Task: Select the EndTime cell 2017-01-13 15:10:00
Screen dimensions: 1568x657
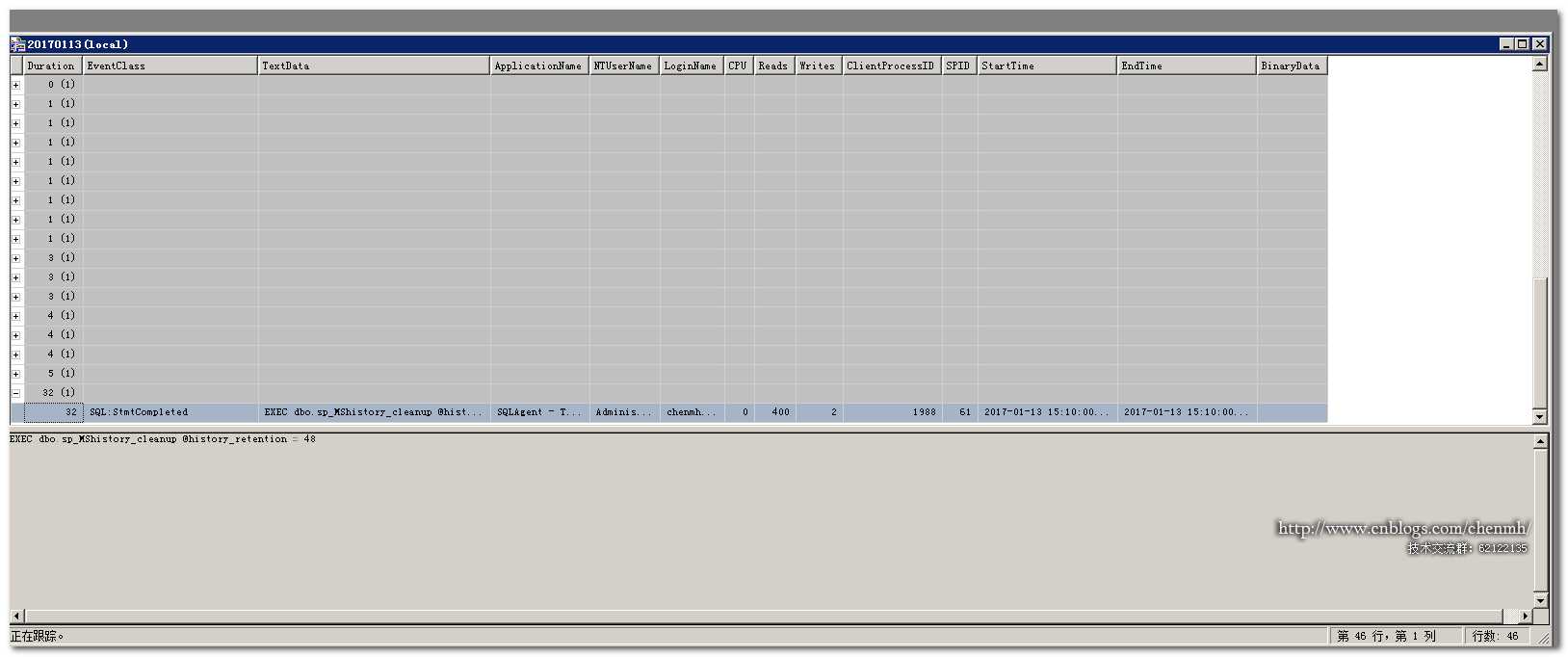Action: pyautogui.click(x=1187, y=412)
